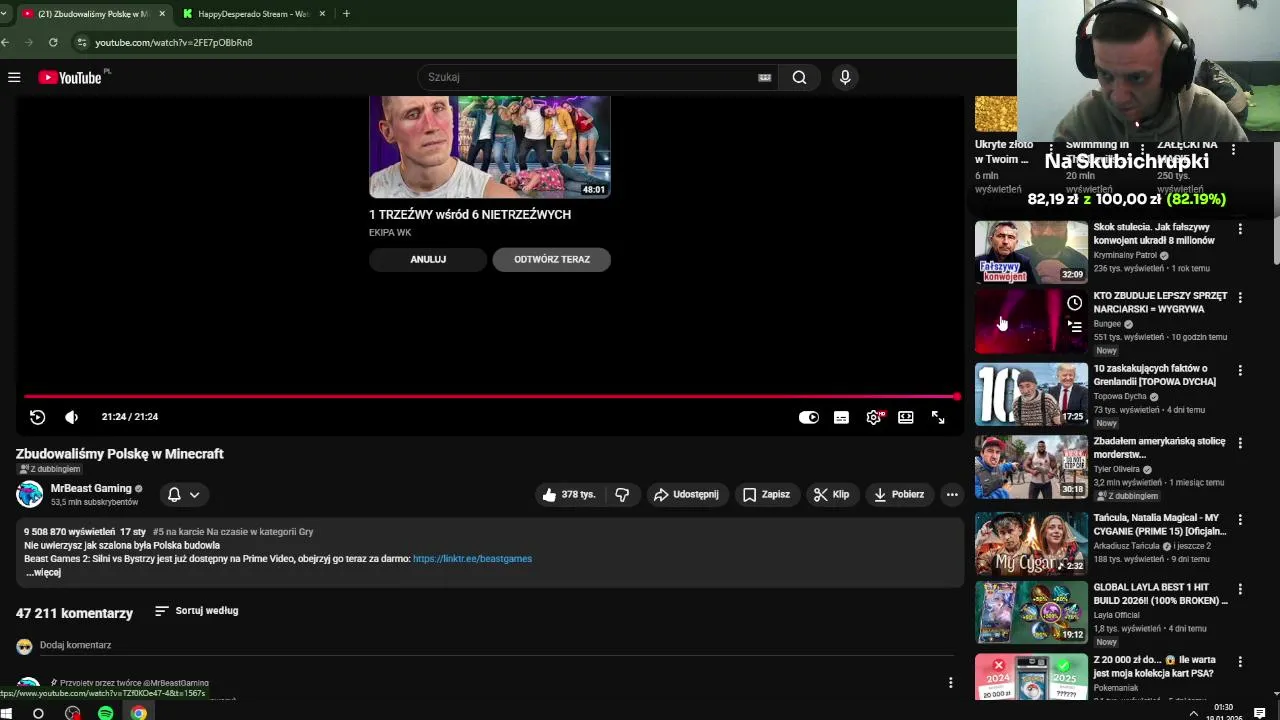
Task: Open the YouTube guide hamburger menu
Action: tap(14, 77)
